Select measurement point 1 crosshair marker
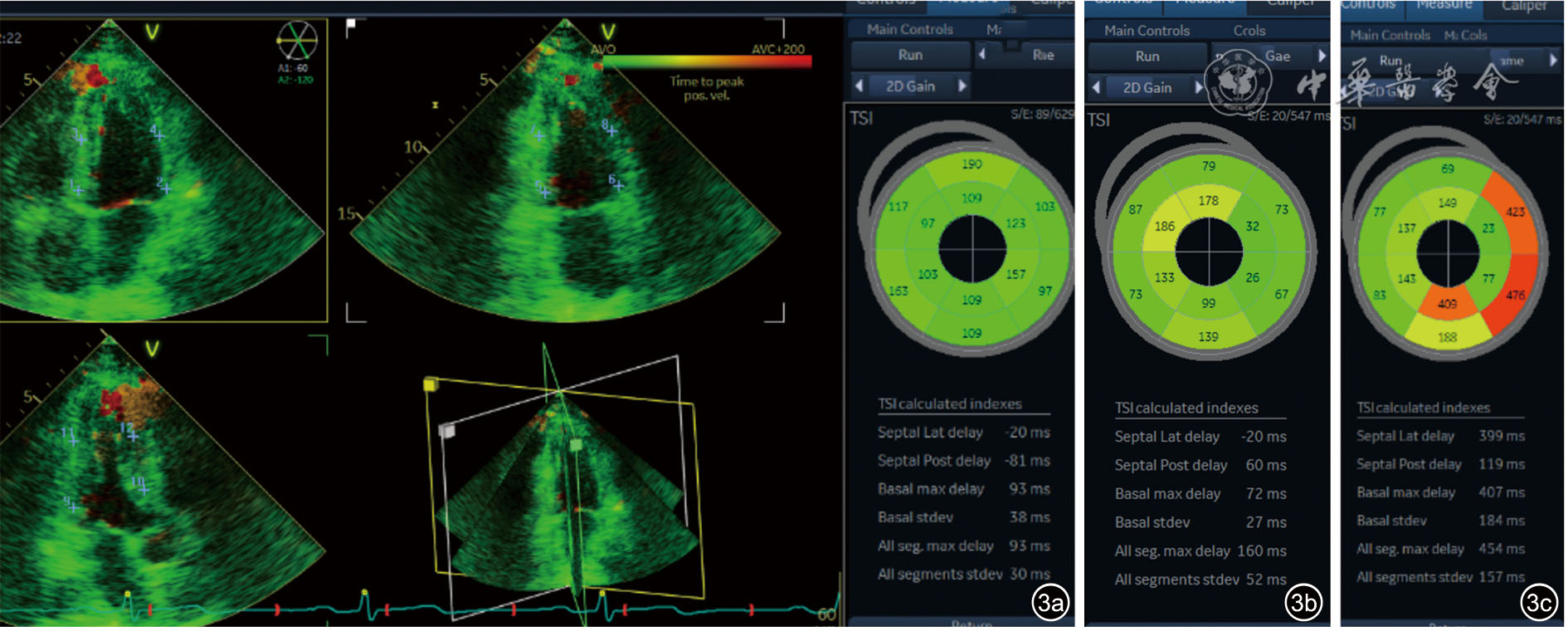The height and width of the screenshot is (631, 1568). 79,190
